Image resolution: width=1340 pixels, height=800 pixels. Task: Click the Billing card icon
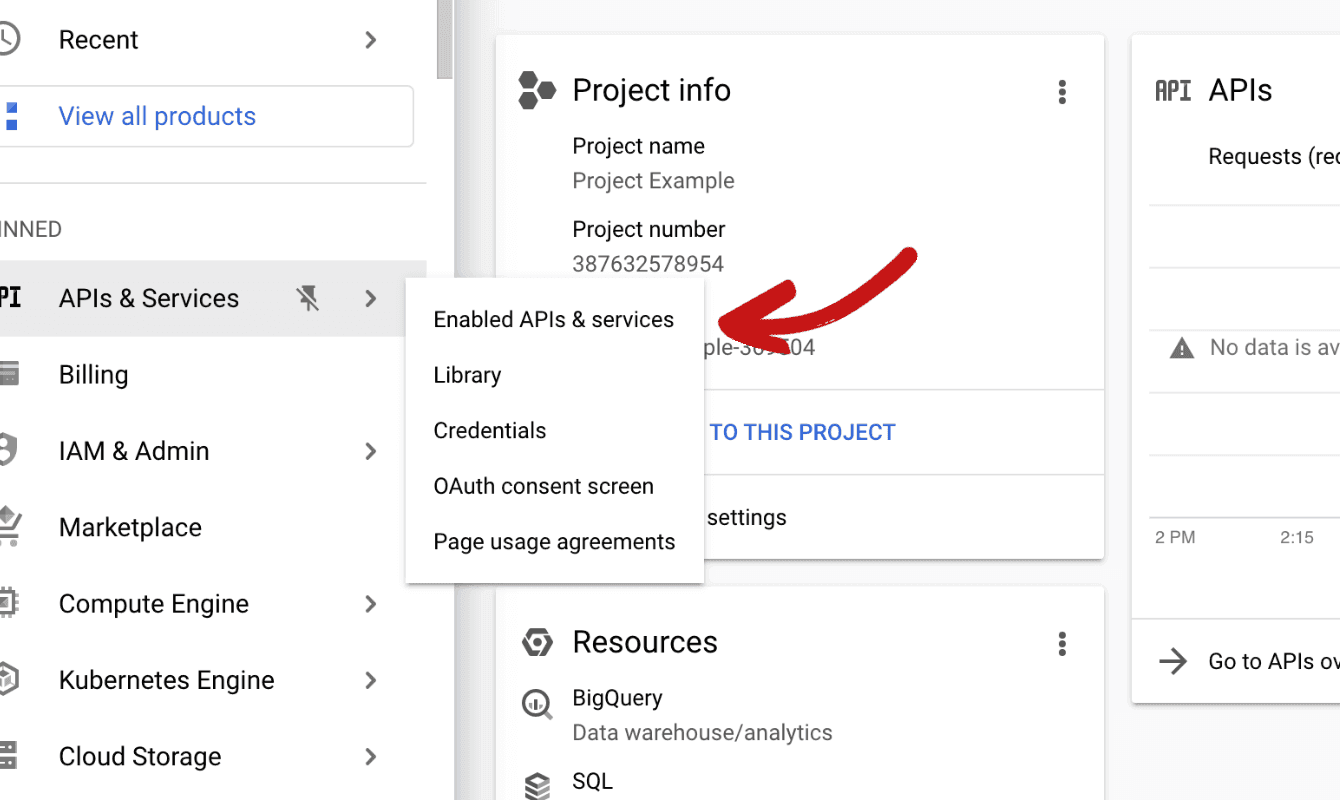9,375
